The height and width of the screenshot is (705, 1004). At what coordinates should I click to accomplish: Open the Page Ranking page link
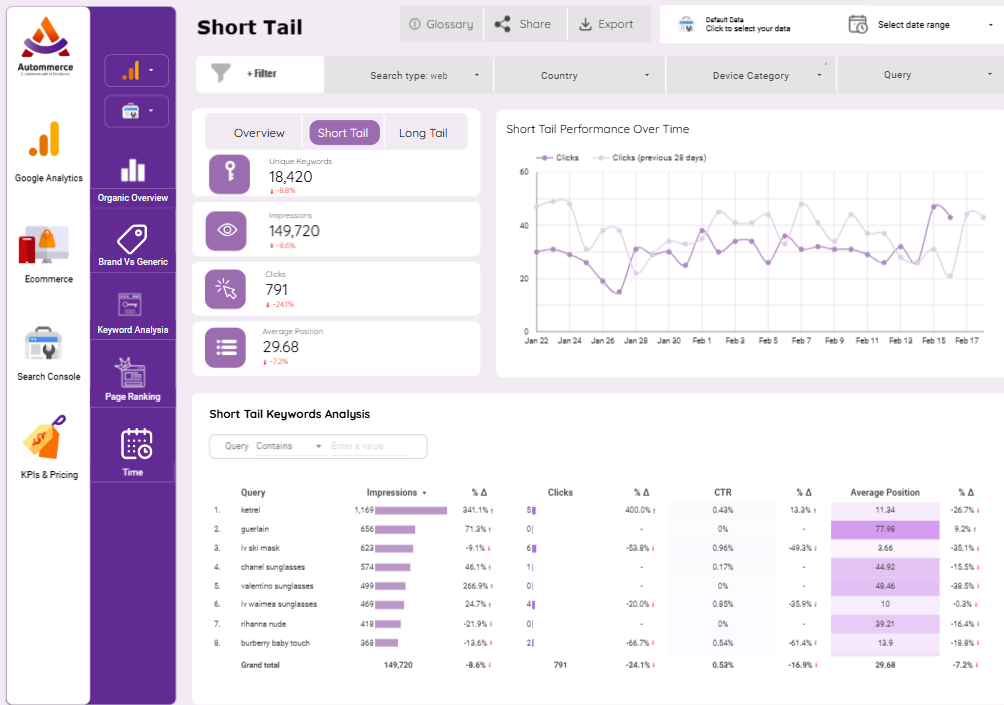[133, 397]
